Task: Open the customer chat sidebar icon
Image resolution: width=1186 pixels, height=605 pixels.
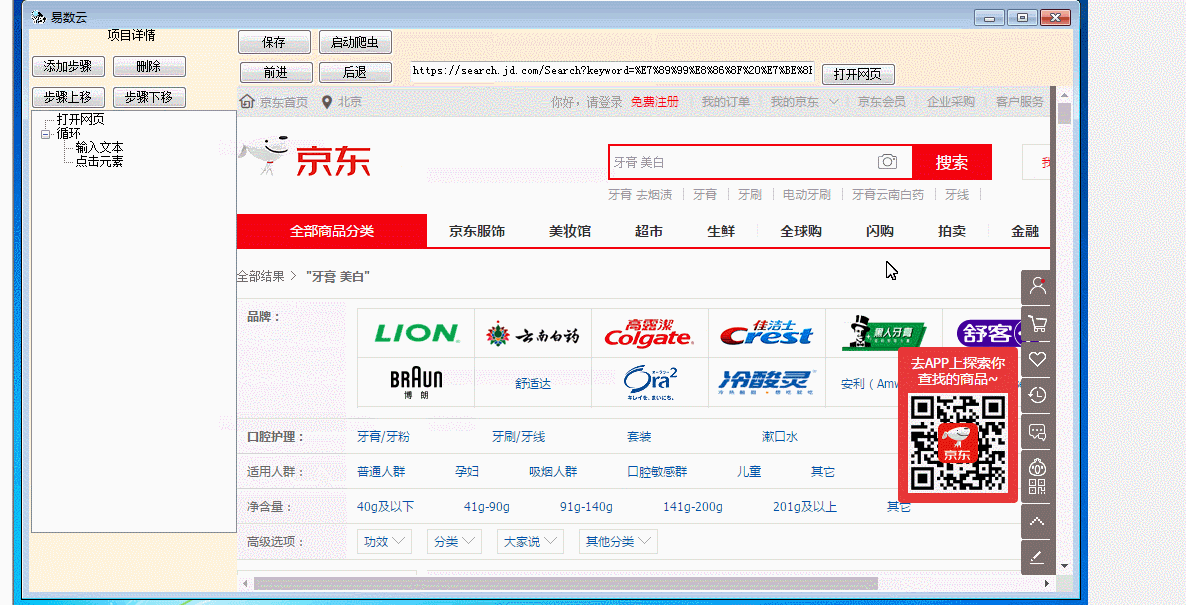Action: [x=1038, y=432]
